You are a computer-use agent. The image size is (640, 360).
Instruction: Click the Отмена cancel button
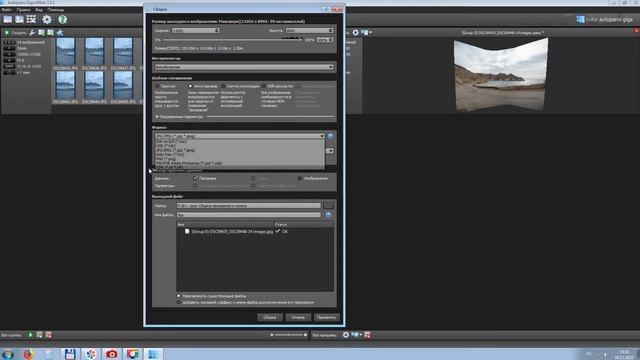coord(298,317)
